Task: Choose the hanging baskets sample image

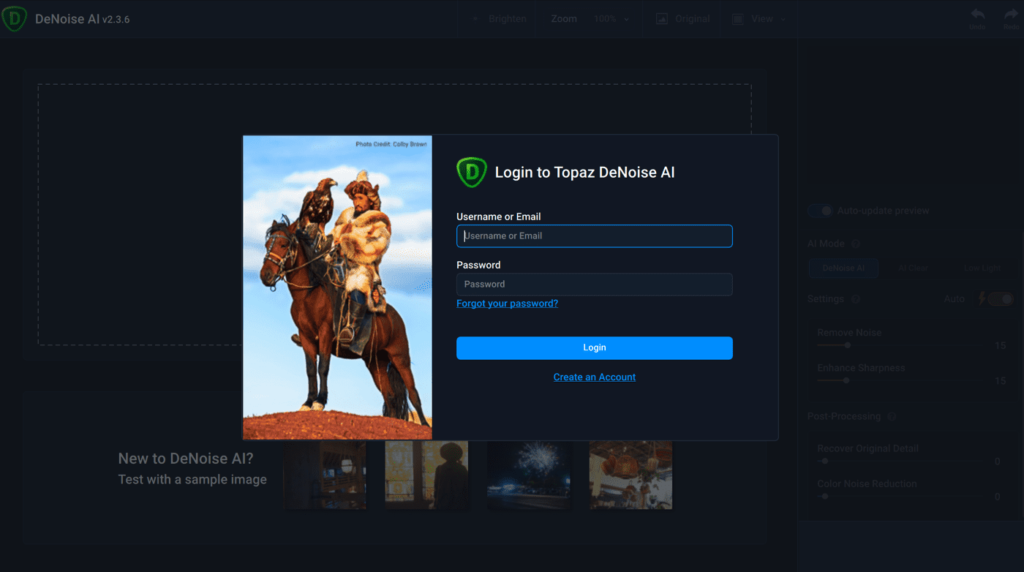Action: (x=630, y=475)
